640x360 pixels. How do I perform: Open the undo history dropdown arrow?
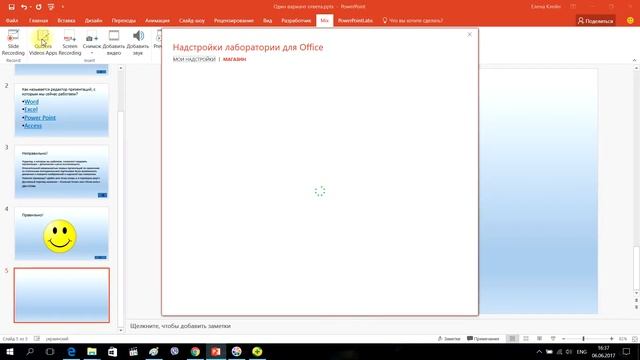click(x=30, y=7)
